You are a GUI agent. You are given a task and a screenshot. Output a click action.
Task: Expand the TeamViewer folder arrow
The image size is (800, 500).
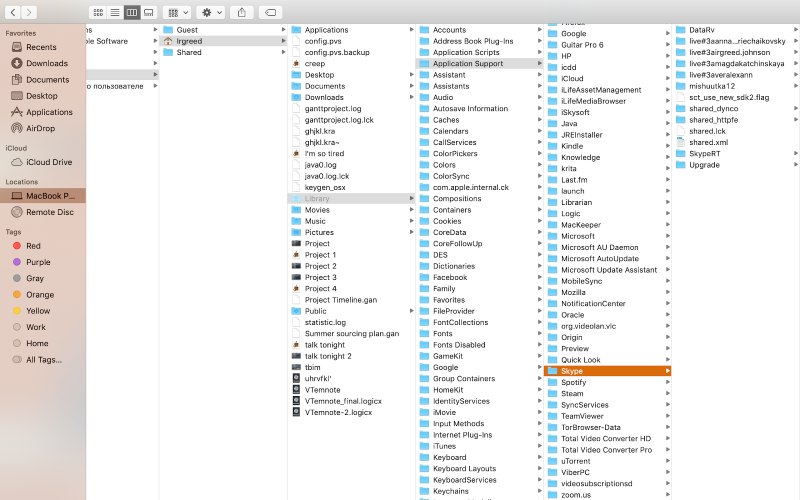click(x=667, y=416)
